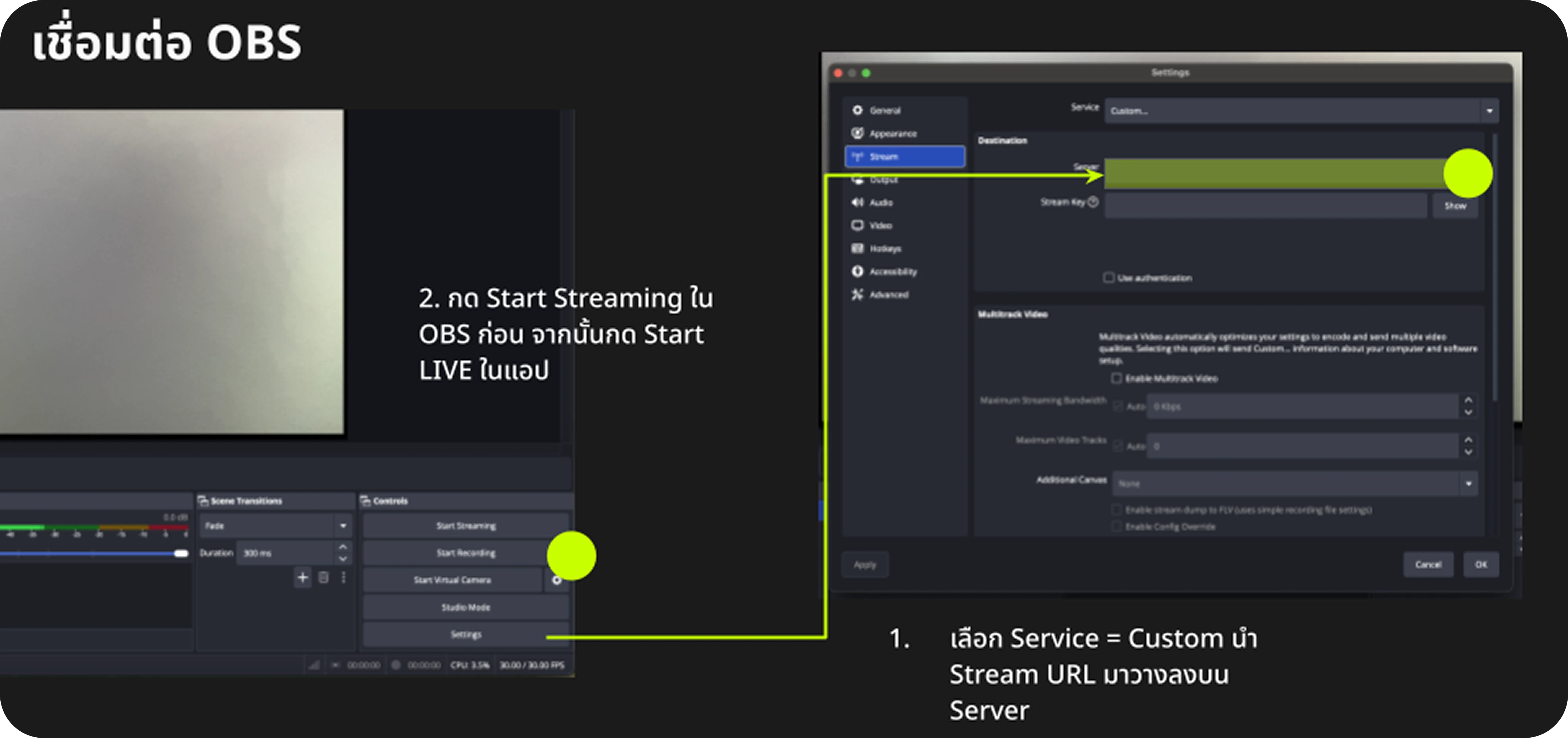
Task: Click the Scene Transitions dock icon
Action: [203, 501]
